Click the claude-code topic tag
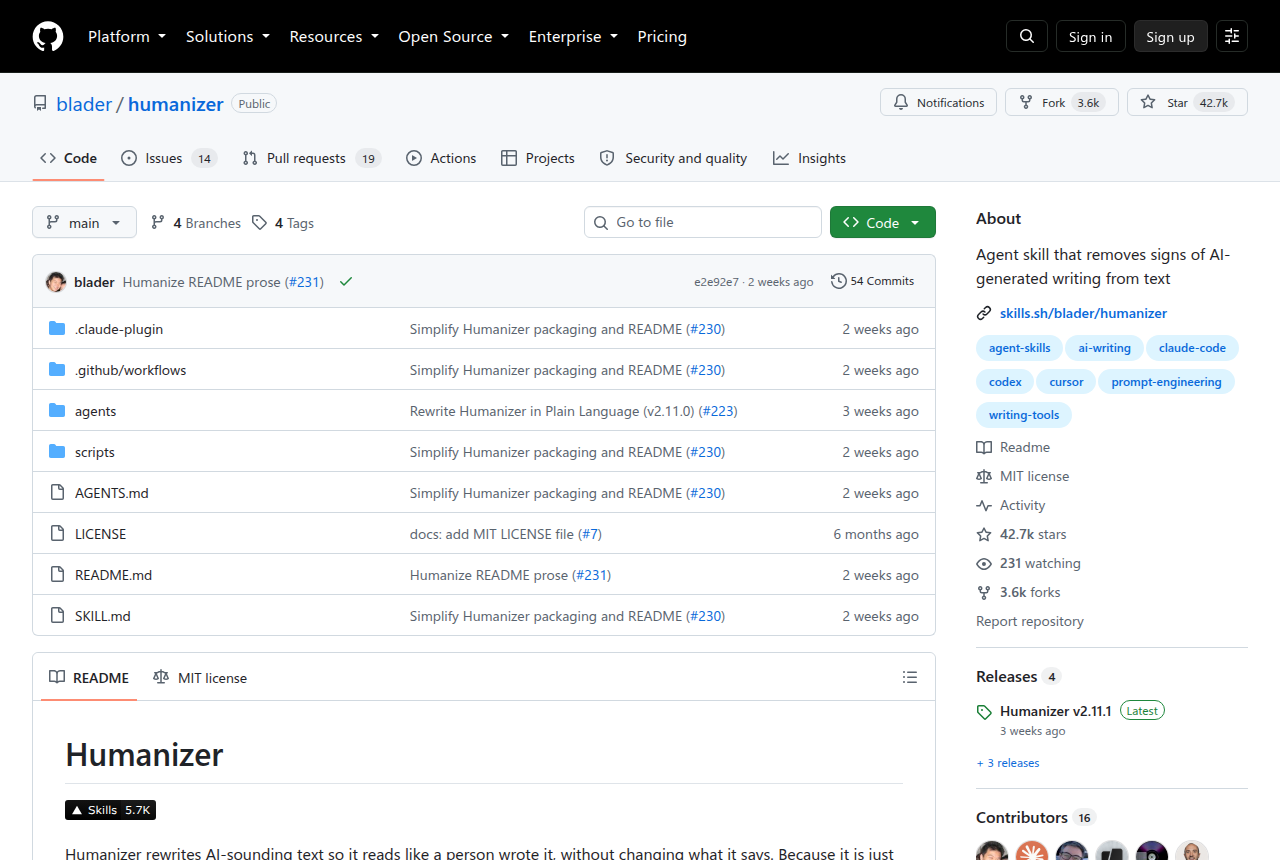 click(1193, 348)
